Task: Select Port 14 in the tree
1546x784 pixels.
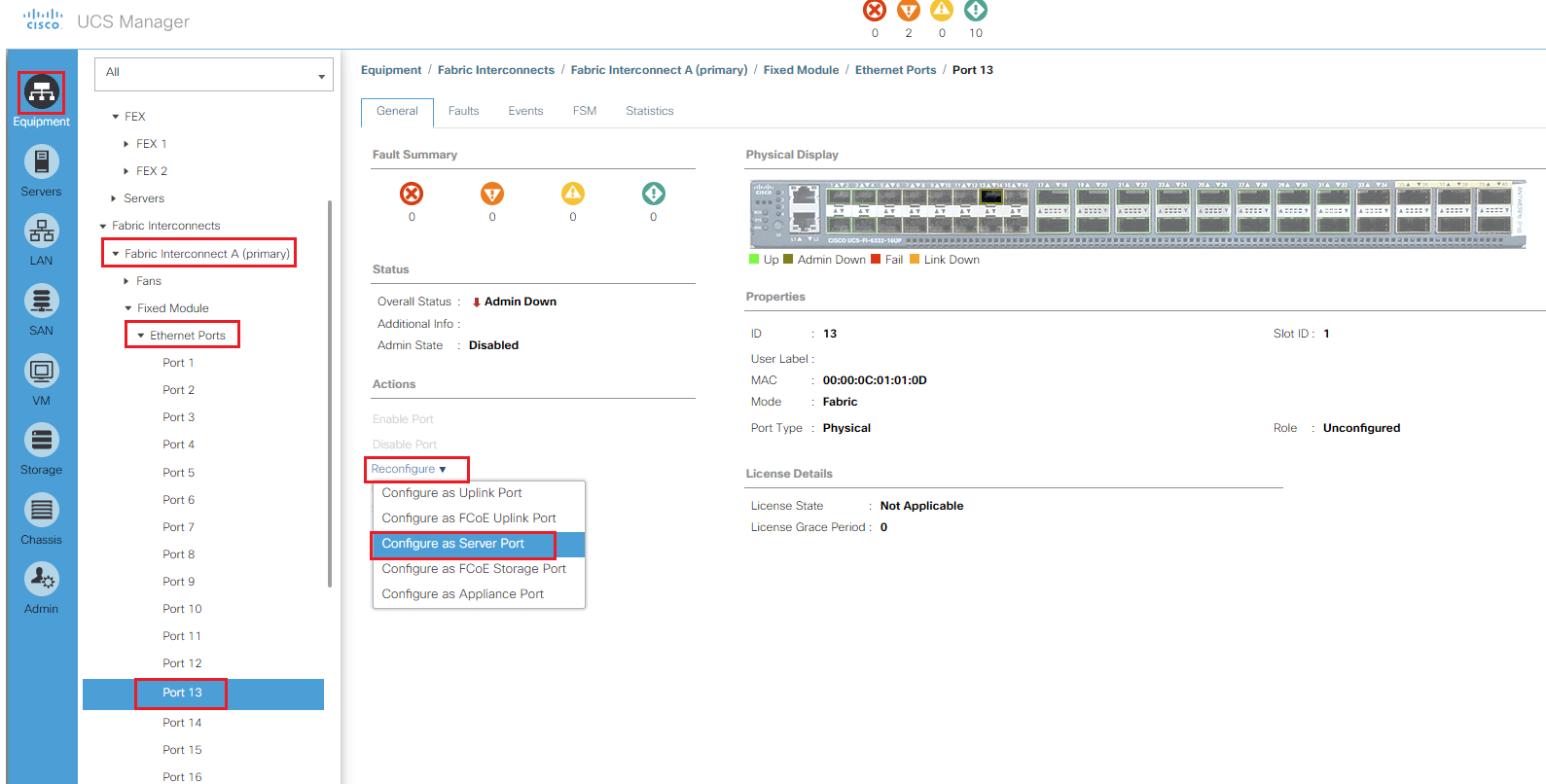Action: (182, 723)
